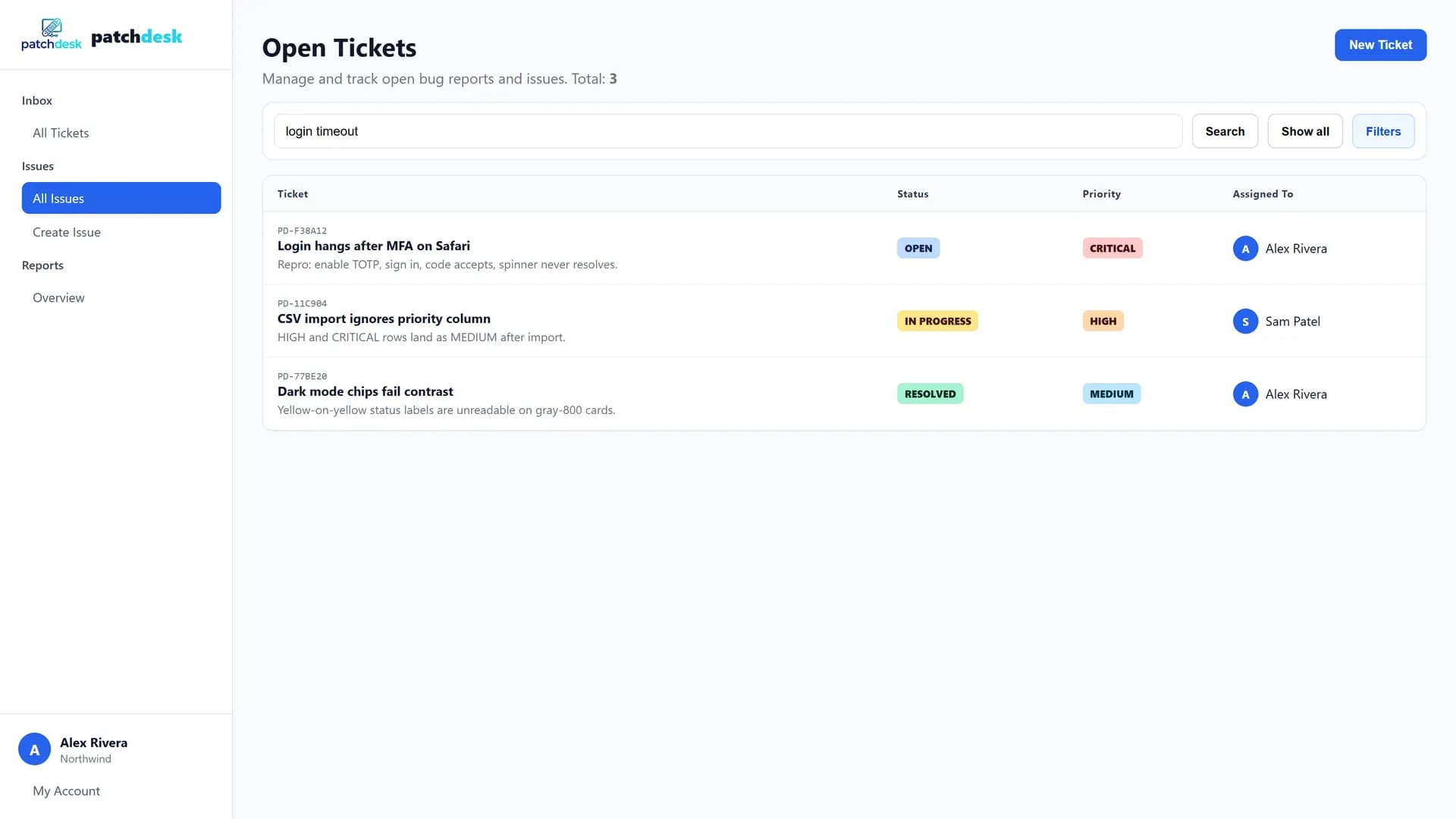The height and width of the screenshot is (819, 1456).
Task: Open the Filters panel
Action: tap(1382, 131)
